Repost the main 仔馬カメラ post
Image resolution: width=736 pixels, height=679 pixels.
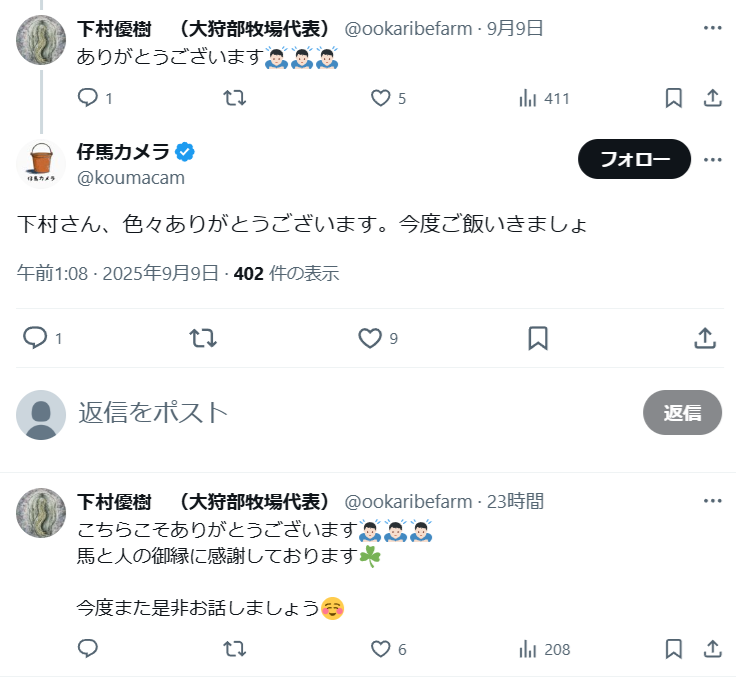click(203, 338)
